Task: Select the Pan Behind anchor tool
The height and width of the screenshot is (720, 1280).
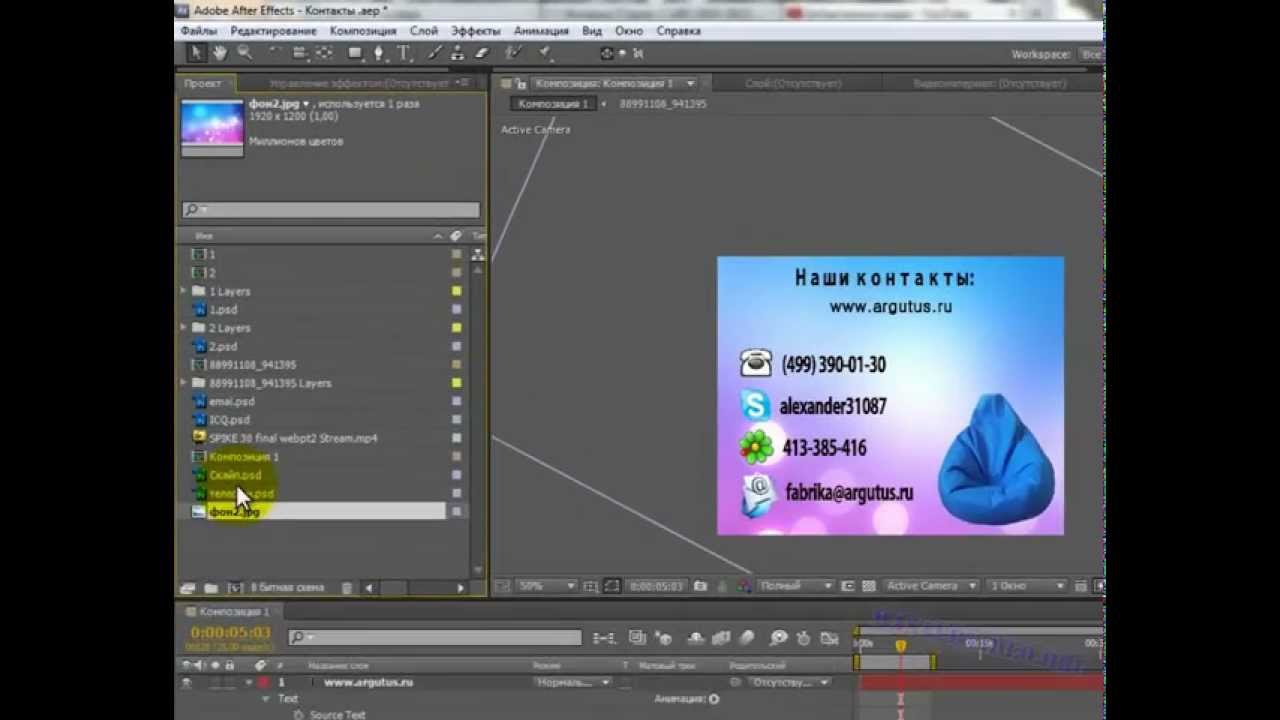Action: pos(324,53)
